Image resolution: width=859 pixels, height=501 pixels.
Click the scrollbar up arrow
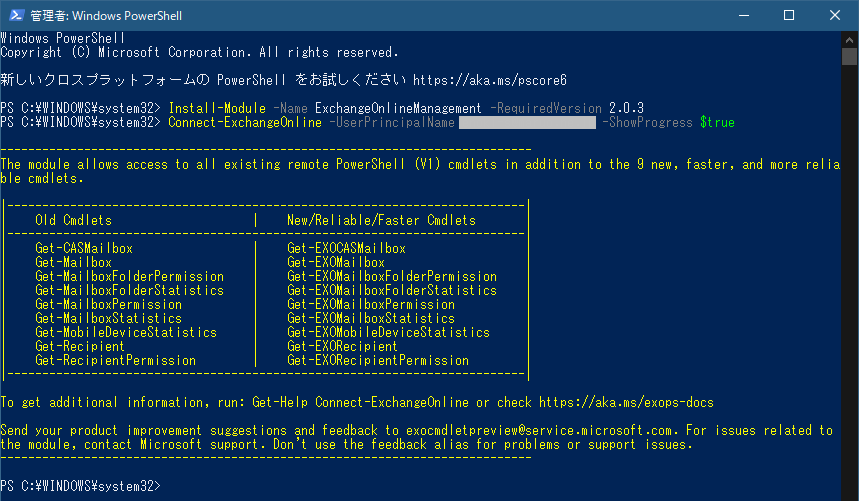coord(850,39)
